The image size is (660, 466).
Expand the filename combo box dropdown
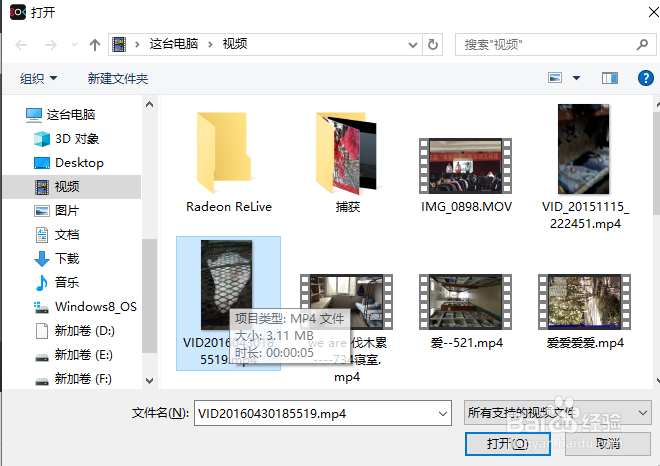(443, 413)
